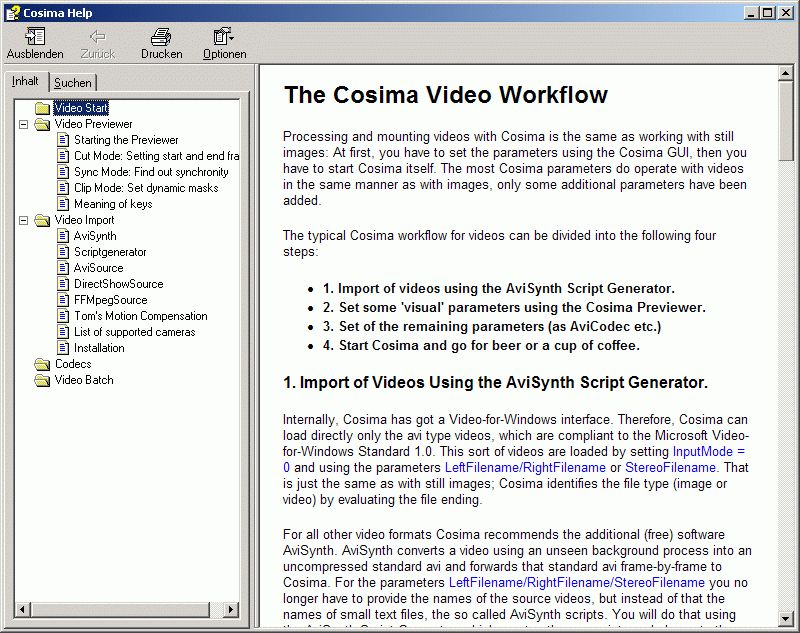Switch to the Suchen tab
The width and height of the screenshot is (800, 633).
72,83
